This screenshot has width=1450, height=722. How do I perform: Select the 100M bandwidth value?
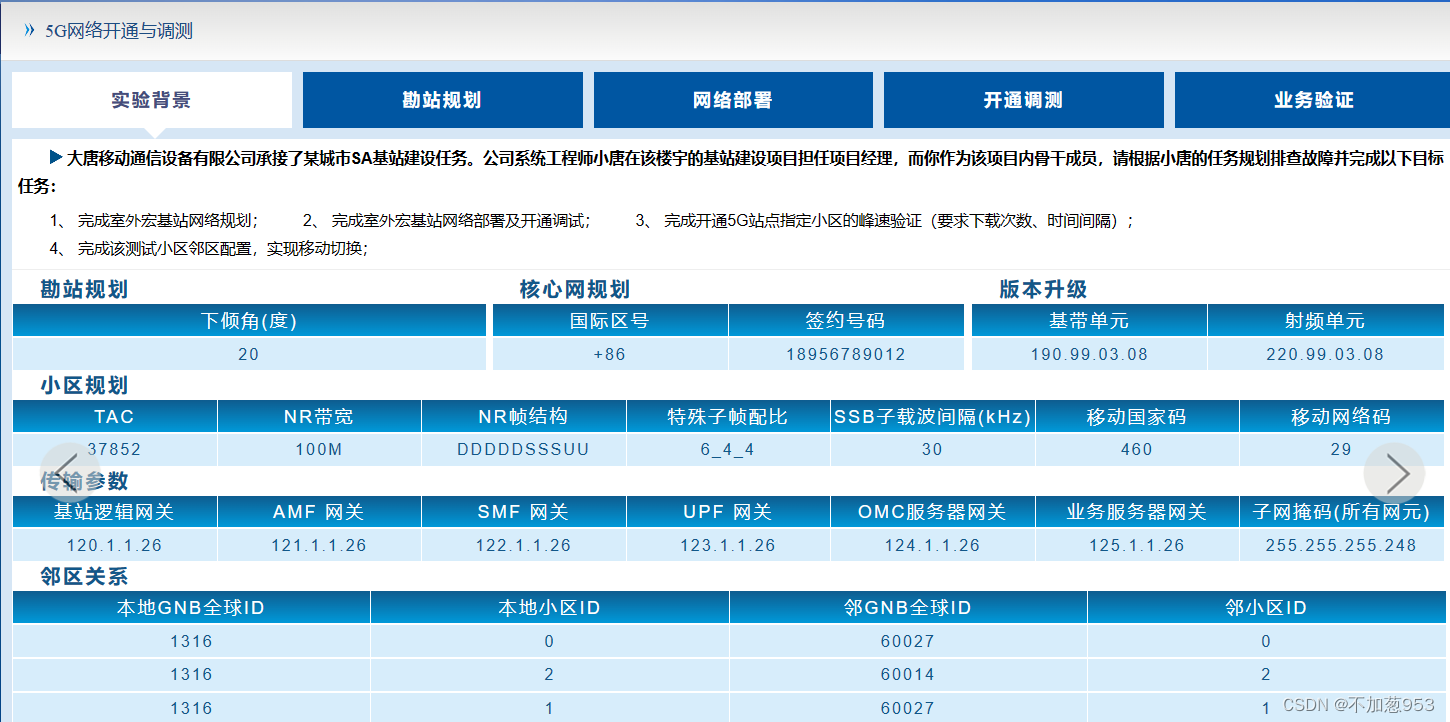pos(319,450)
